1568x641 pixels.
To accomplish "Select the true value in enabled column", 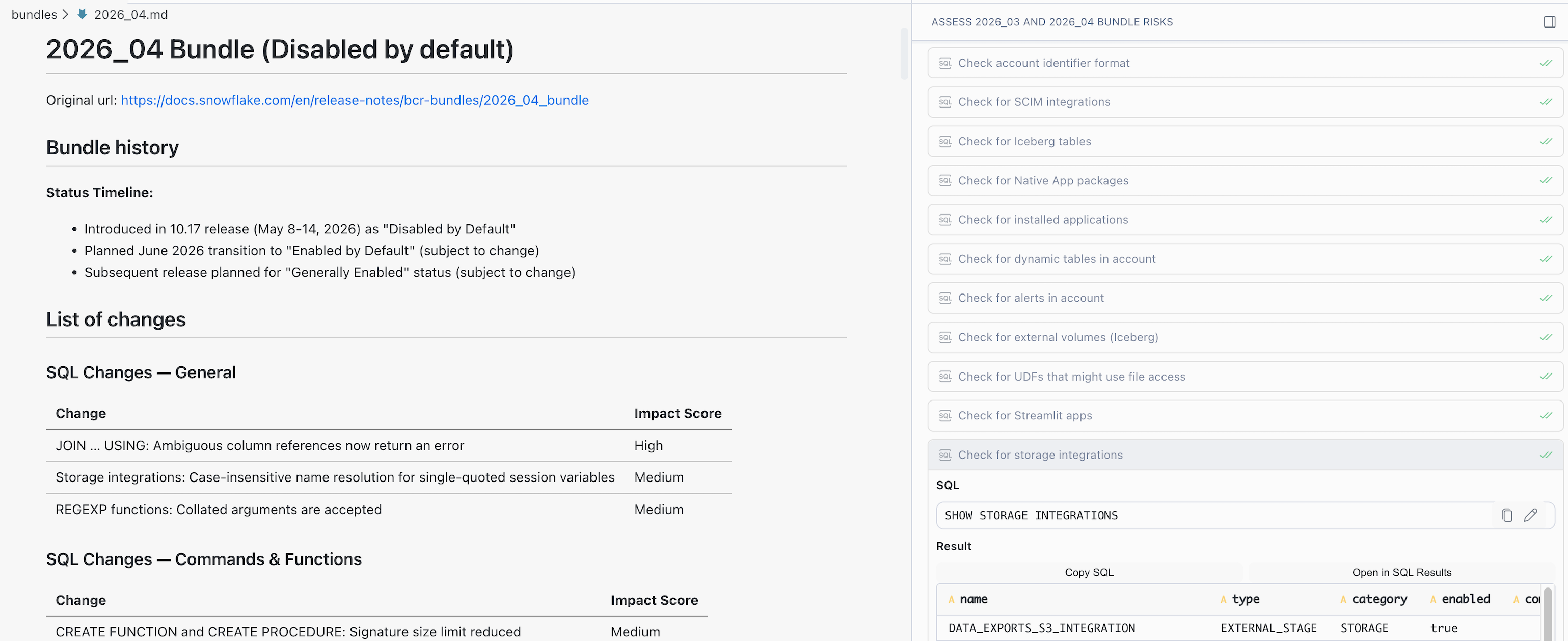I will click(1443, 628).
